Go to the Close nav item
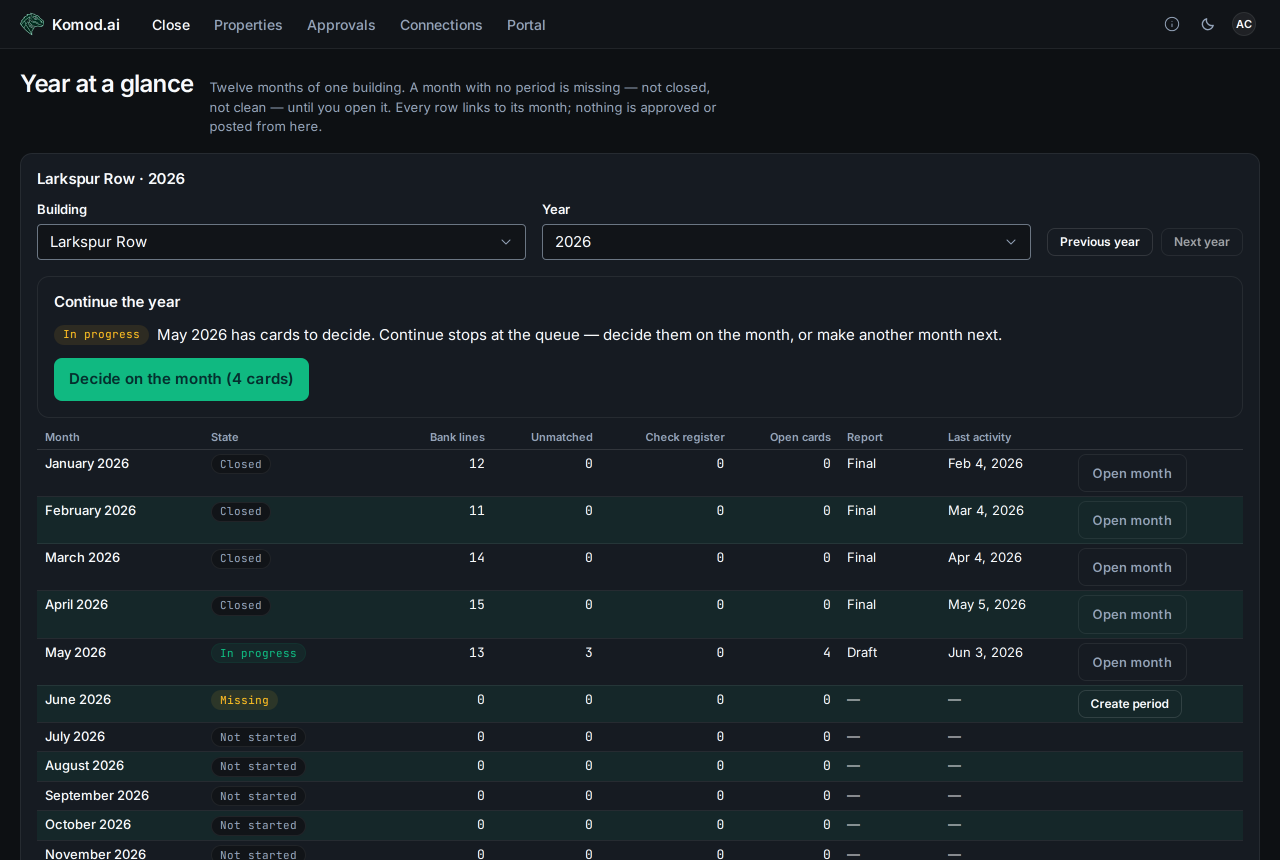1280x860 pixels. (x=171, y=25)
